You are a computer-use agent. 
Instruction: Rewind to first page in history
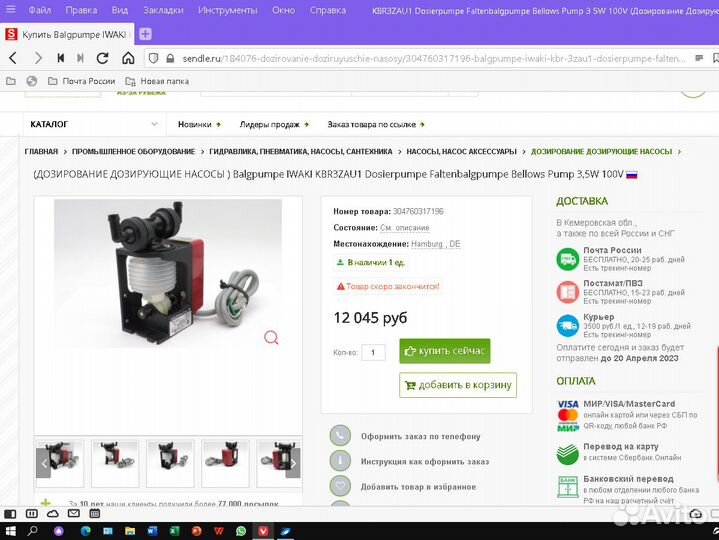tap(61, 58)
